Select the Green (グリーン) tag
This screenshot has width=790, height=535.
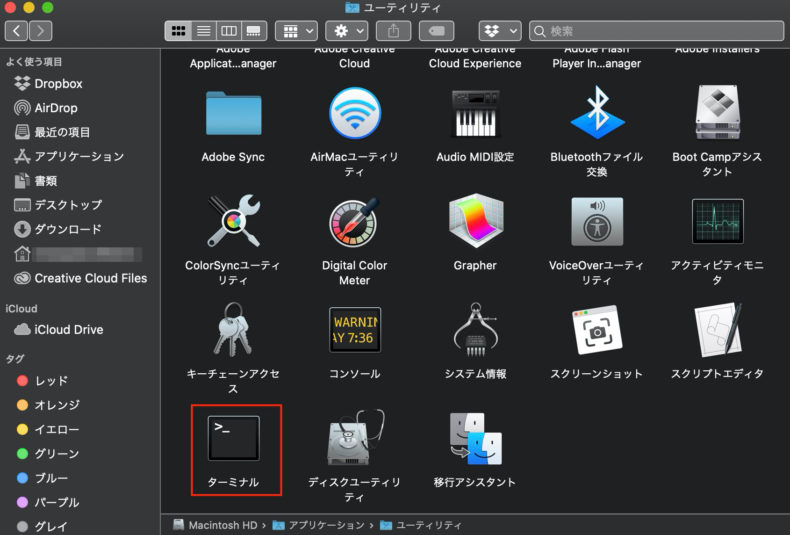tap(48, 453)
